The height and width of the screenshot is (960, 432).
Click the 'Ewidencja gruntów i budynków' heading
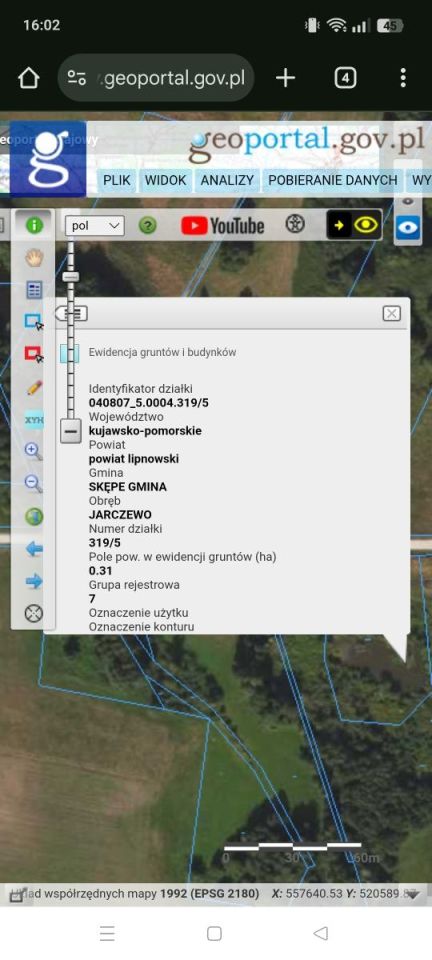click(162, 353)
